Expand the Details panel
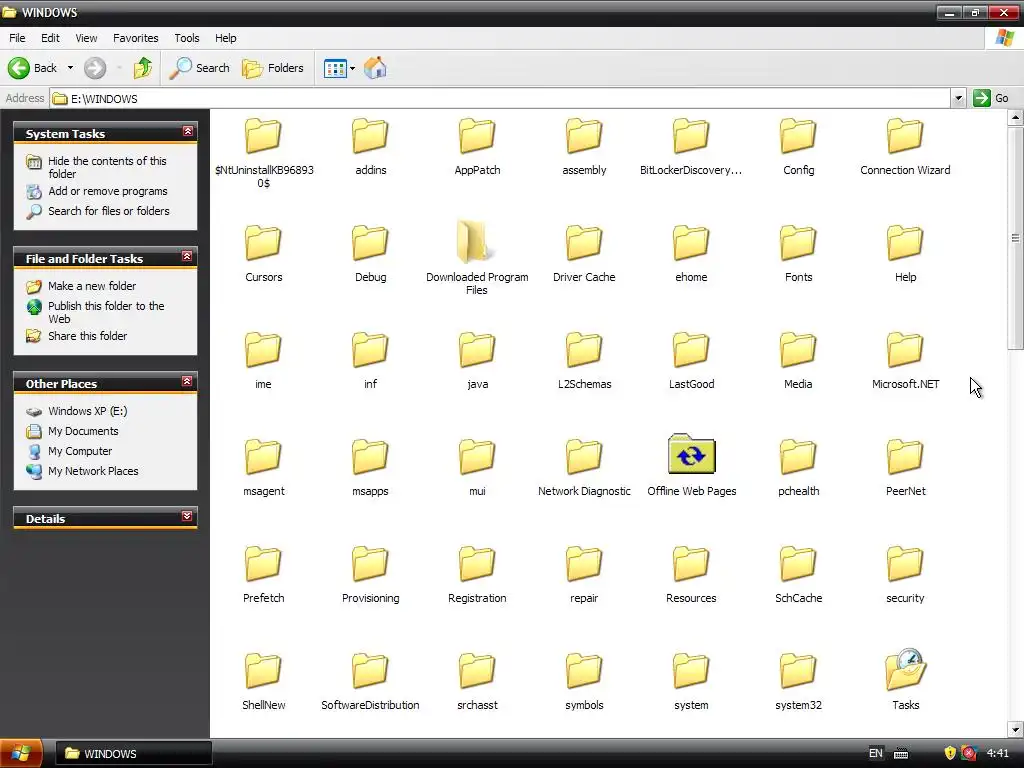This screenshot has width=1024, height=768. [187, 516]
